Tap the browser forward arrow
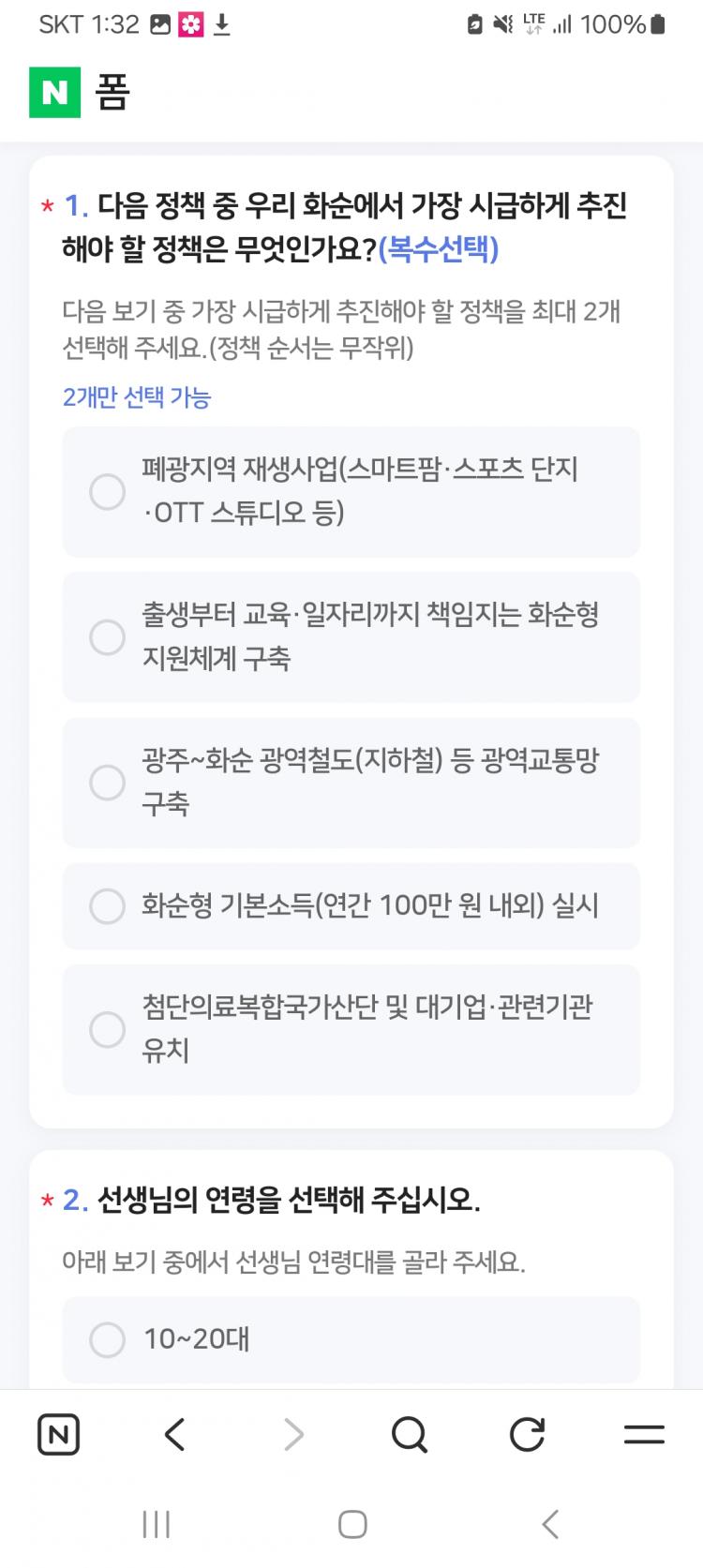703x1568 pixels. point(293,1434)
